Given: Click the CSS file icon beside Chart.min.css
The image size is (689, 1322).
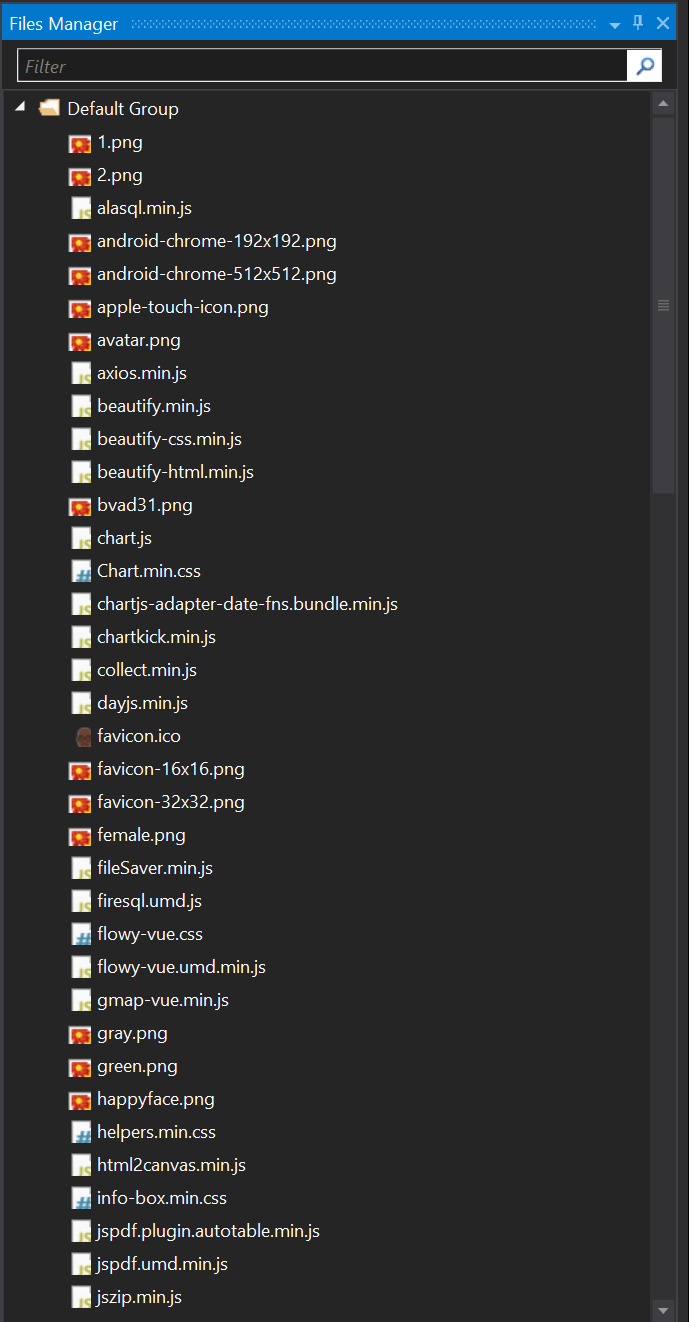Looking at the screenshot, I should point(81,571).
